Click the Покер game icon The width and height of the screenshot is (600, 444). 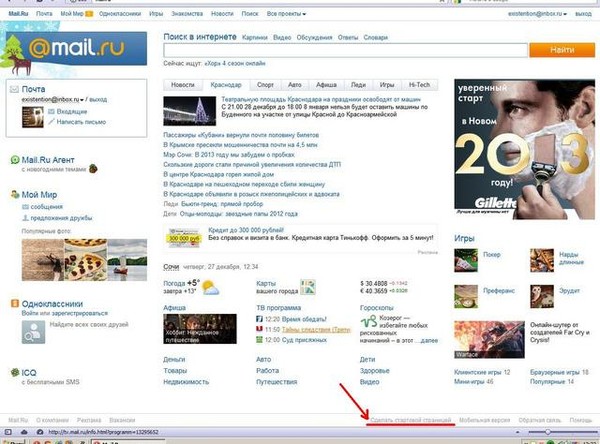click(466, 260)
